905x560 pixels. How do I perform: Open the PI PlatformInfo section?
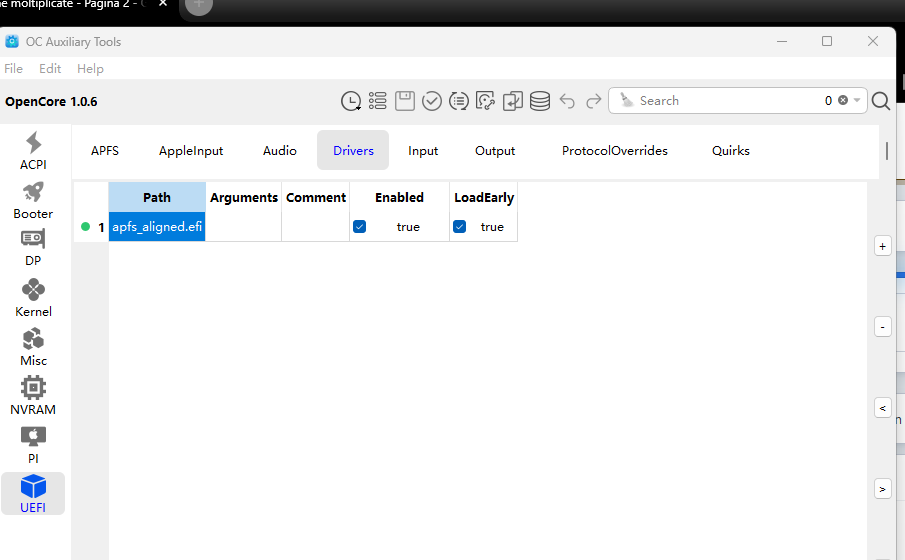tap(33, 445)
